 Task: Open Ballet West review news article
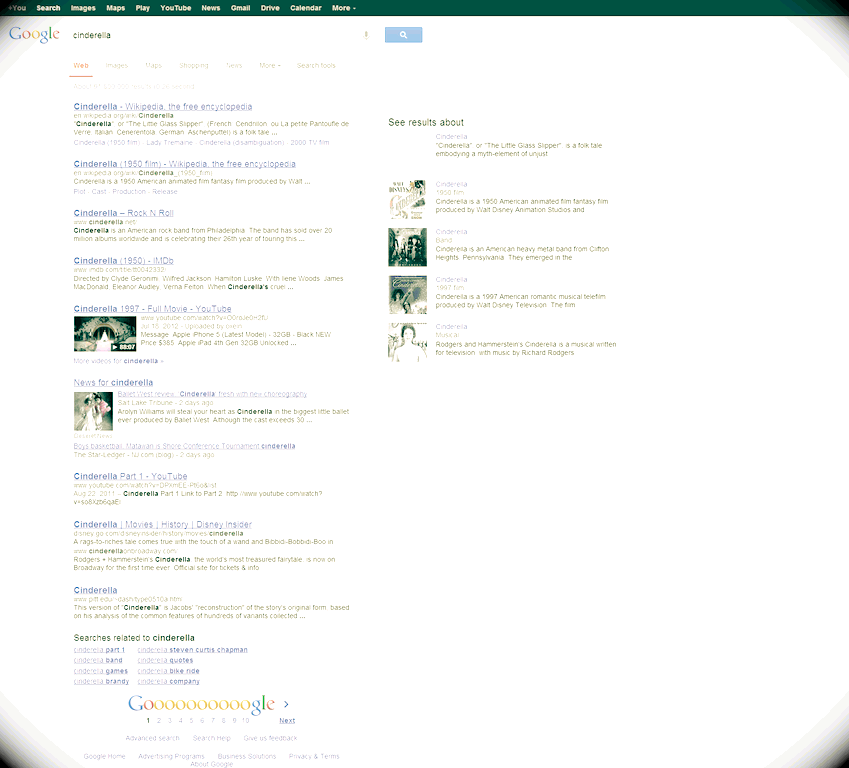coord(212,394)
